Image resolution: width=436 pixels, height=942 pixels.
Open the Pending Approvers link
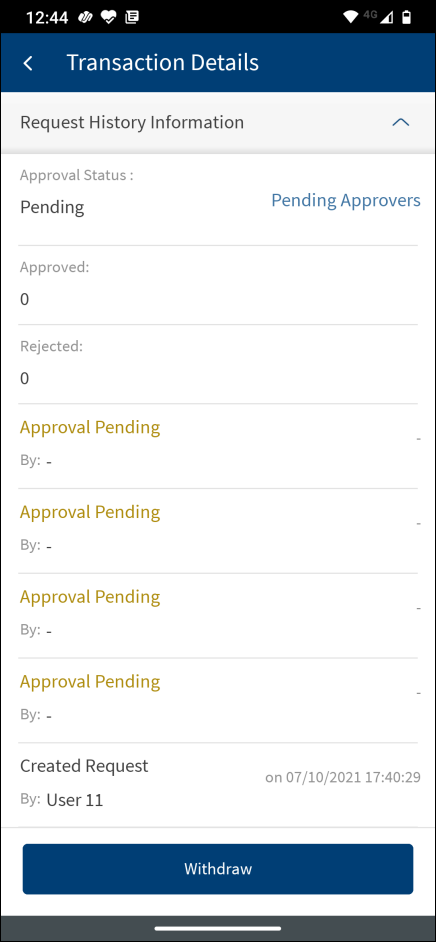346,200
